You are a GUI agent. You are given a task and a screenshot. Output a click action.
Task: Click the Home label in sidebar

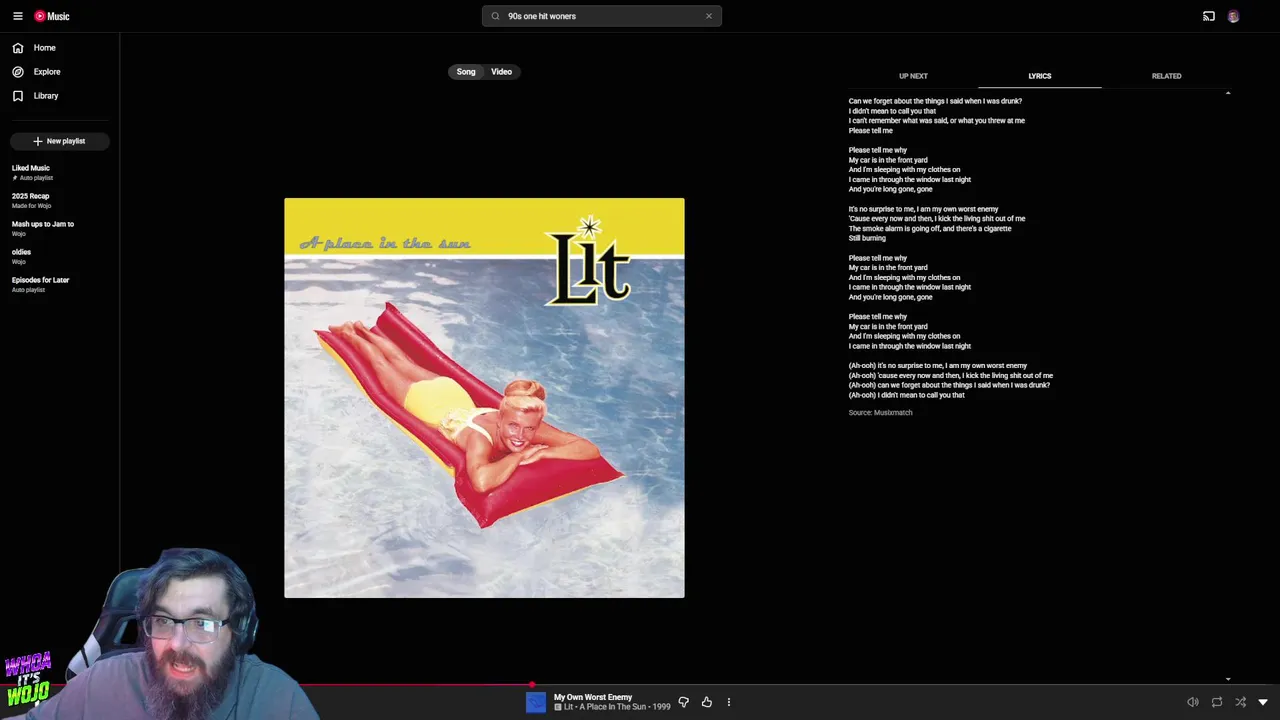pyautogui.click(x=45, y=48)
